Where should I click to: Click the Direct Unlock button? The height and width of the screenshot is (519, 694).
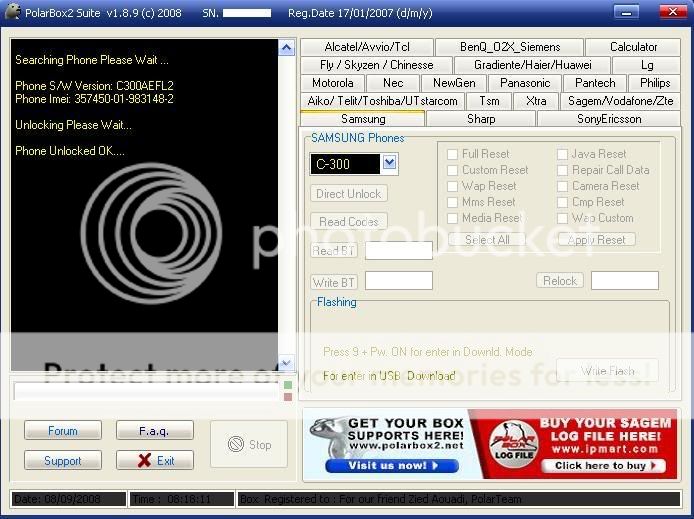(349, 194)
